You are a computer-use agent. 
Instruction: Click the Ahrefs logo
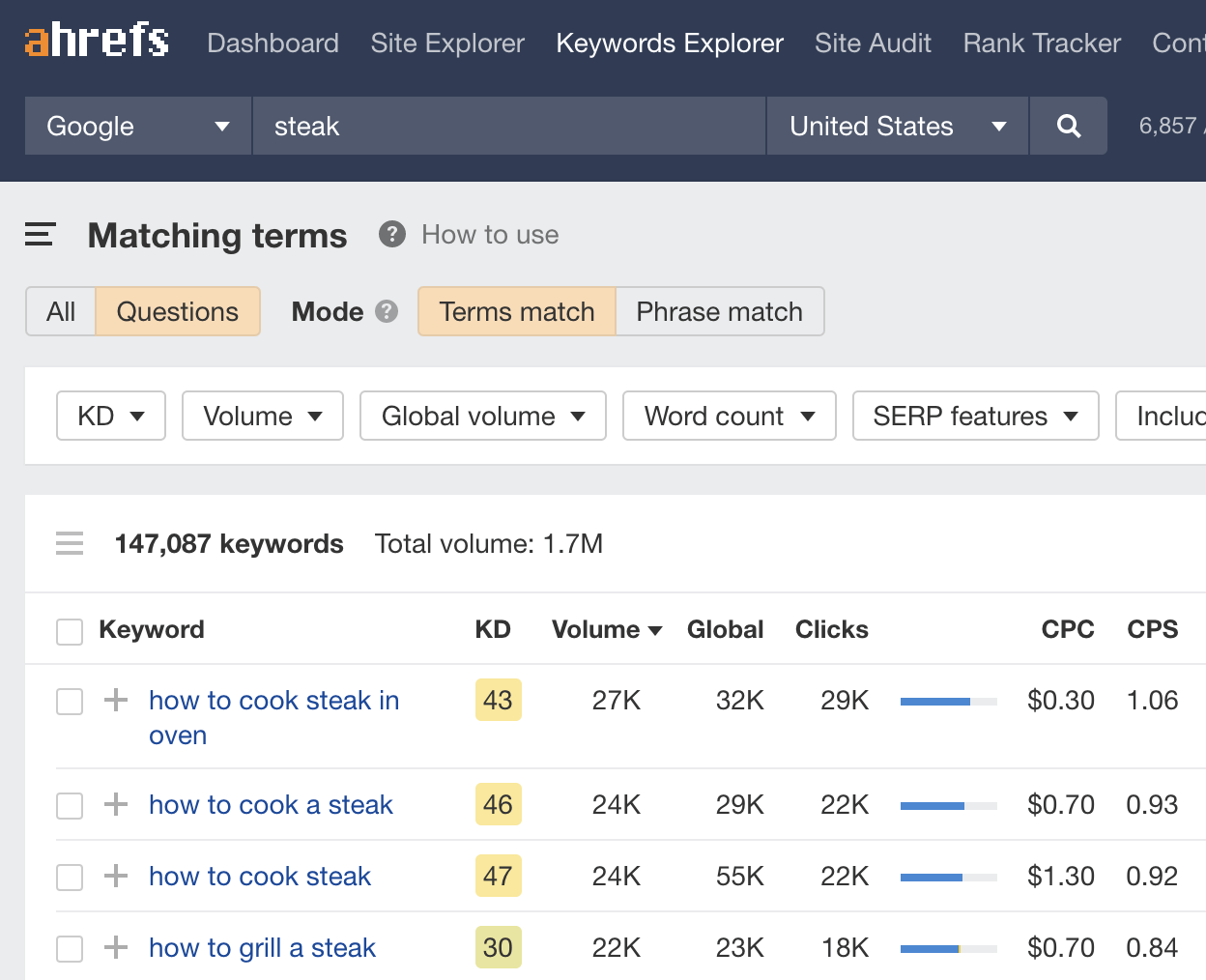click(x=97, y=41)
